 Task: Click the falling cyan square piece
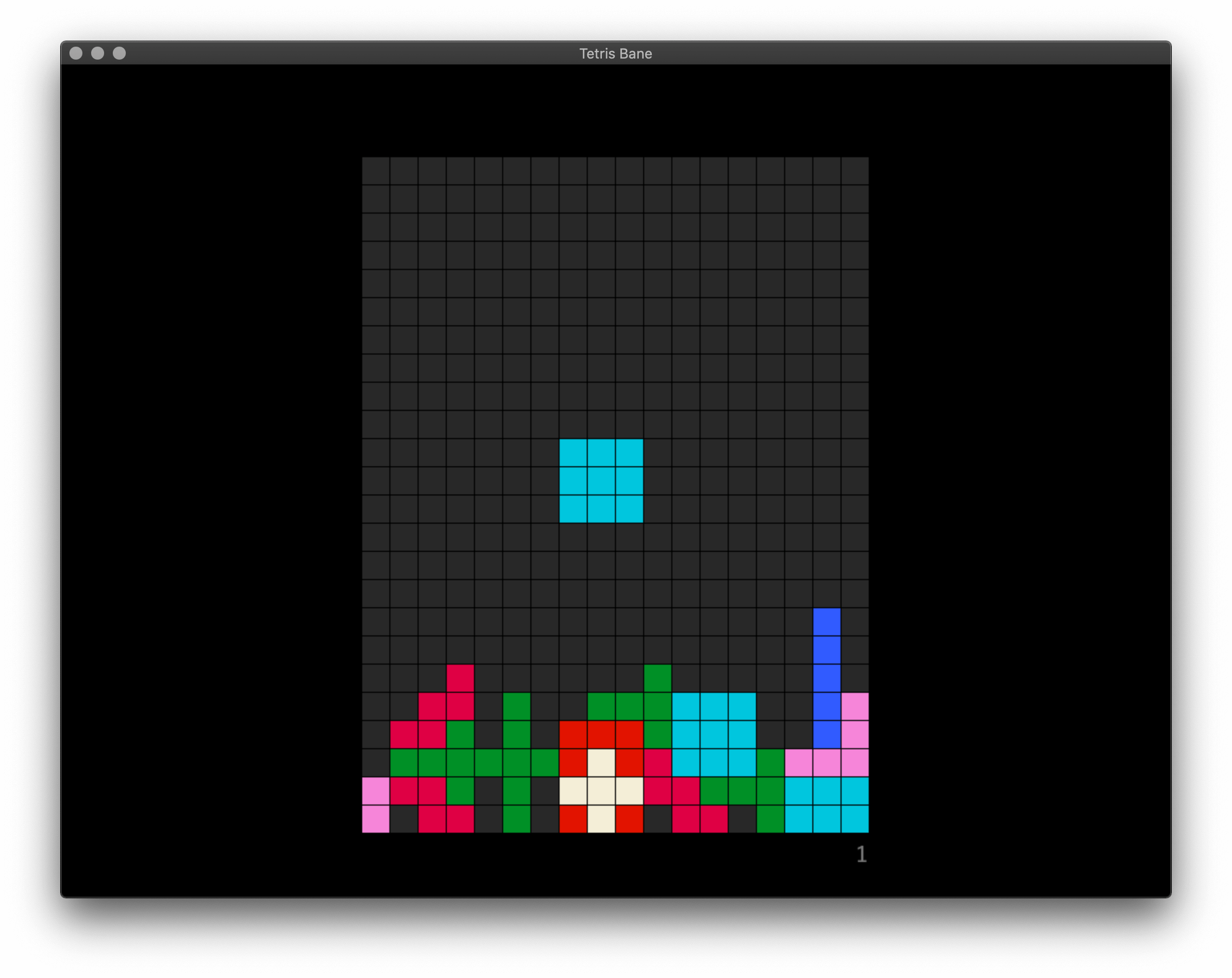click(x=601, y=480)
